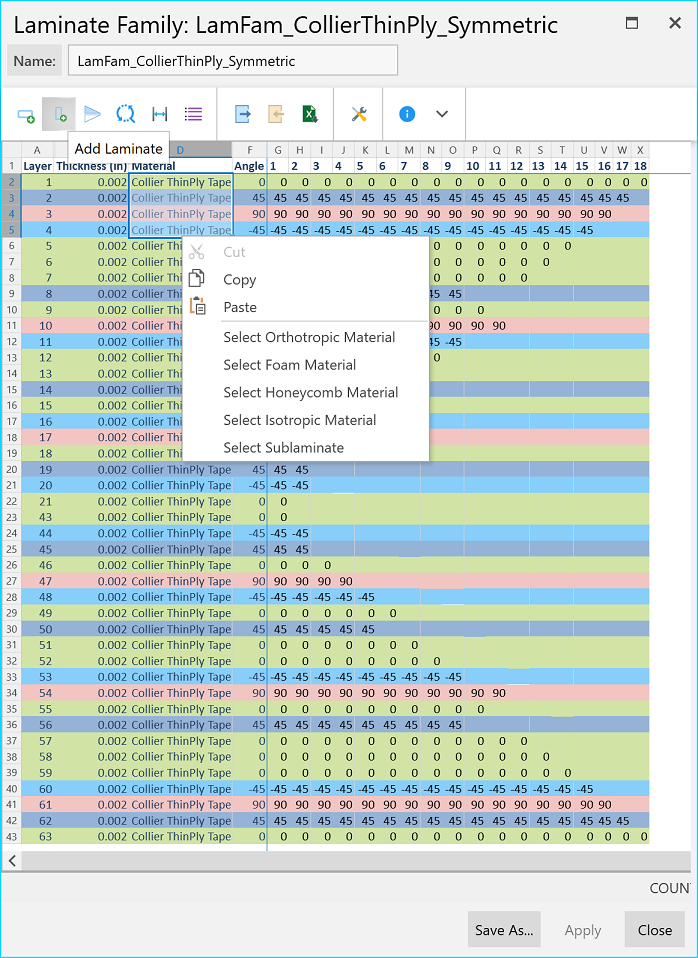Click the blue export arrow icon
Viewport: 698px width, 958px height.
(x=243, y=114)
